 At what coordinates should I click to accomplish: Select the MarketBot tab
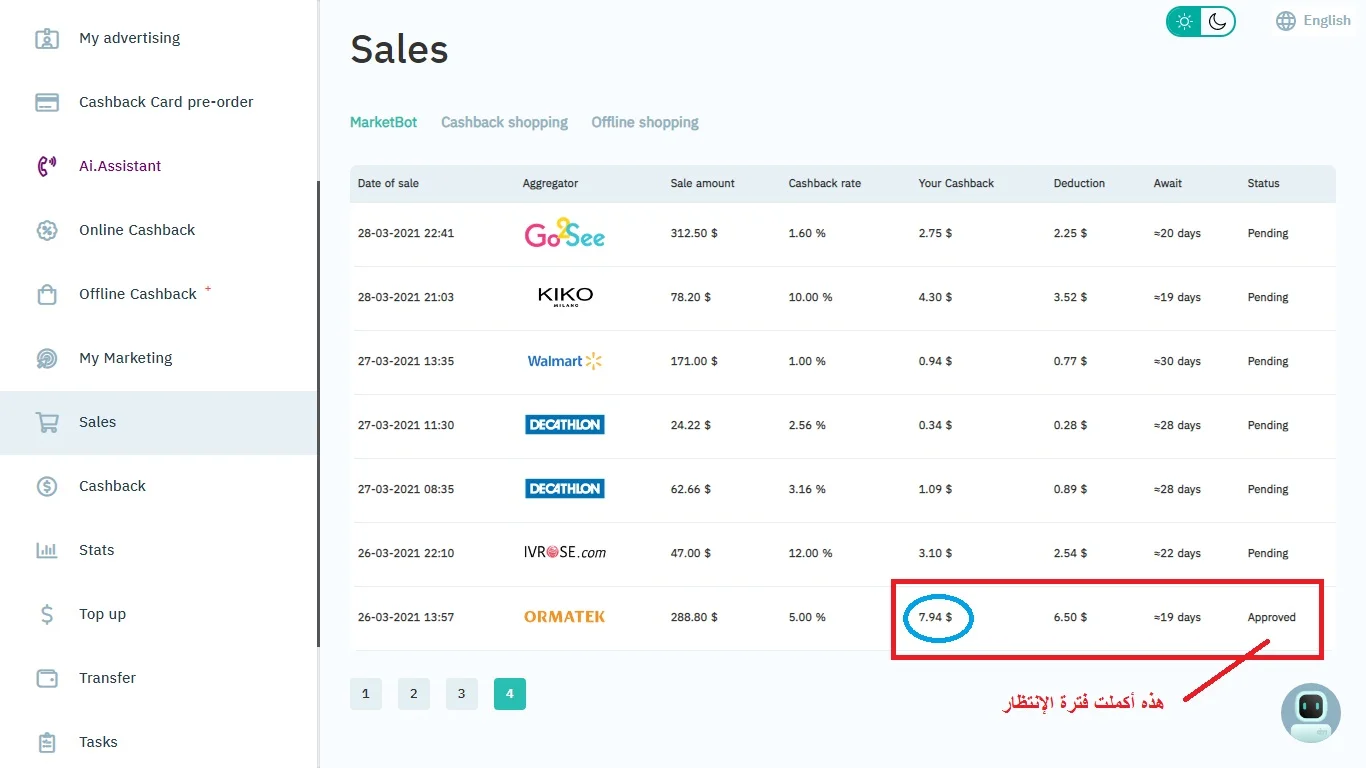(x=383, y=122)
